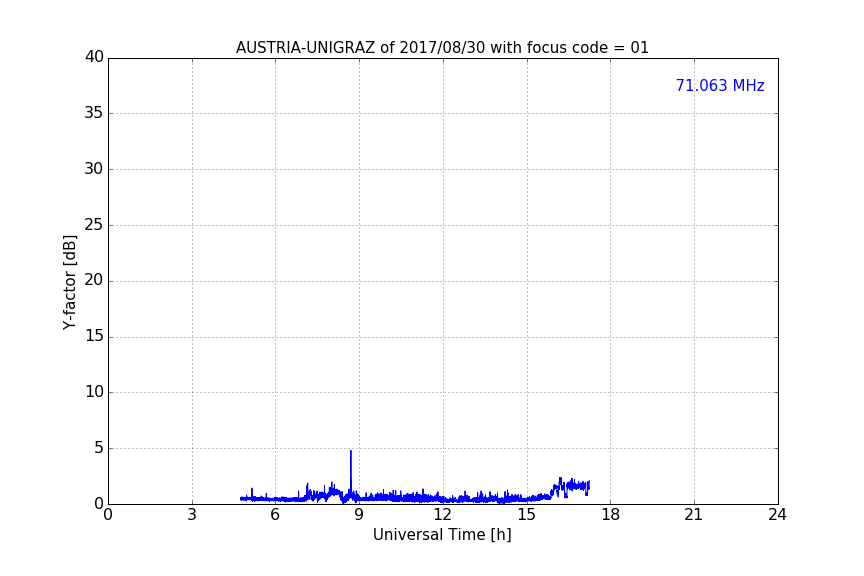Click the y-axis tick label '10'

coord(94,392)
